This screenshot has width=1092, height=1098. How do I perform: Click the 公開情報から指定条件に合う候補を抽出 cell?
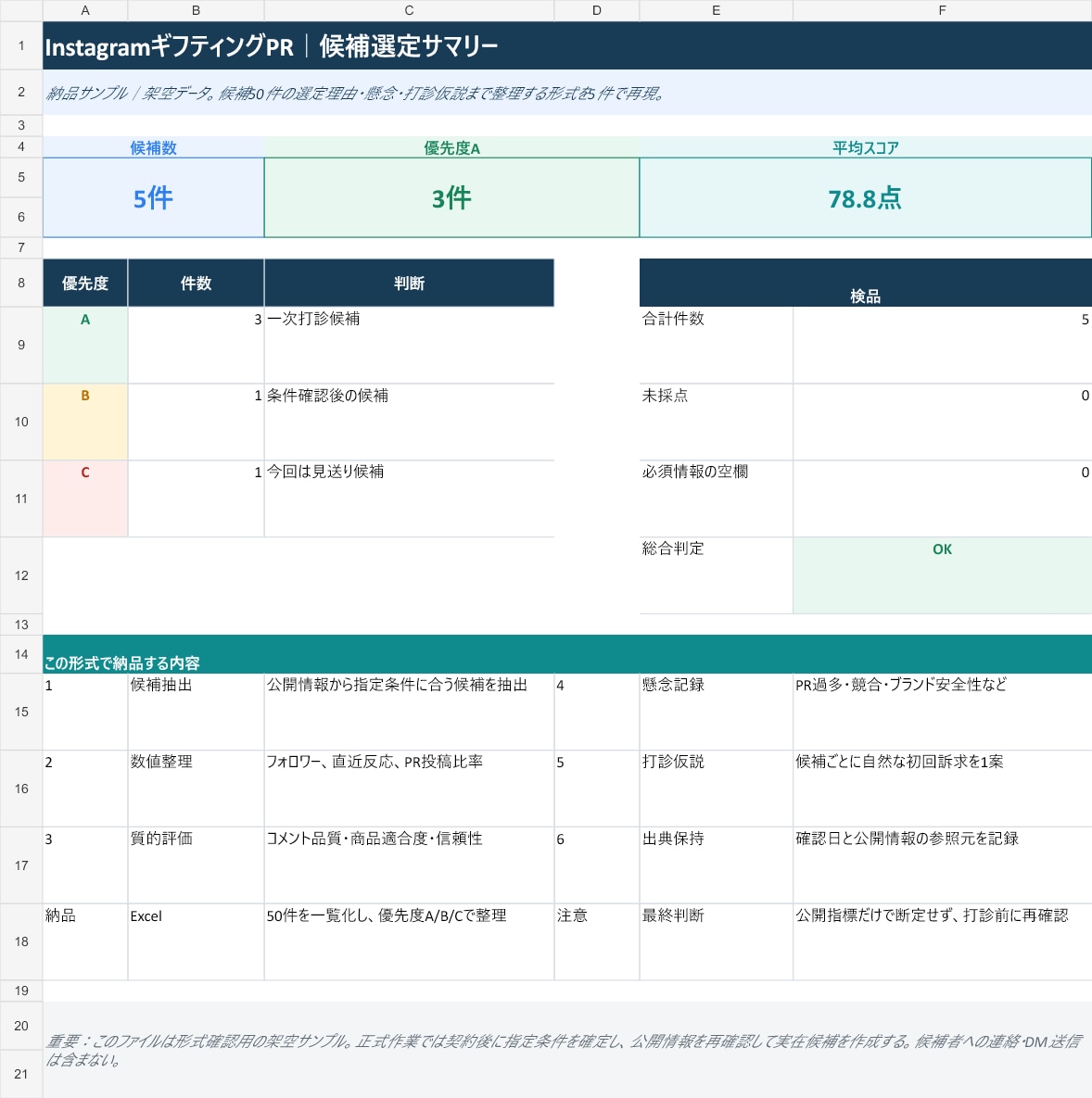pyautogui.click(x=409, y=713)
